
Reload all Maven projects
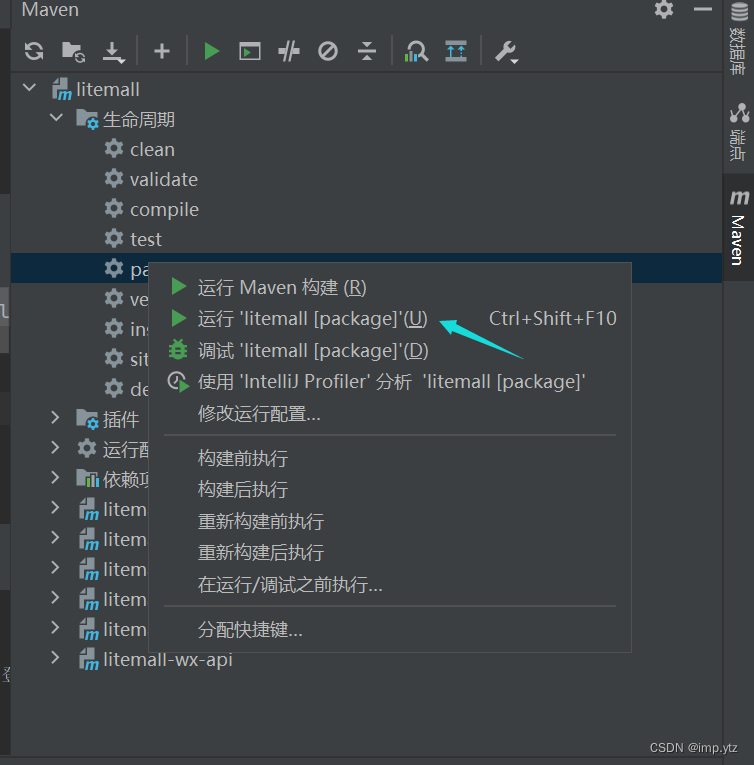(x=34, y=51)
